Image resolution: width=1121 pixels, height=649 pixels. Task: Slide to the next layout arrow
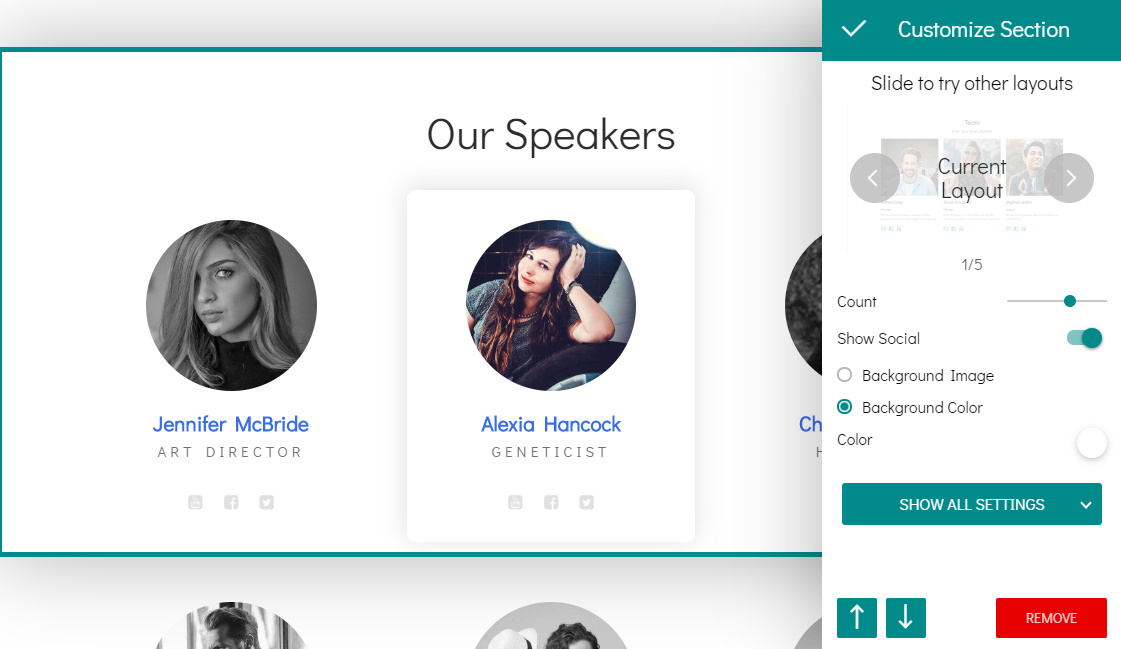(1069, 178)
